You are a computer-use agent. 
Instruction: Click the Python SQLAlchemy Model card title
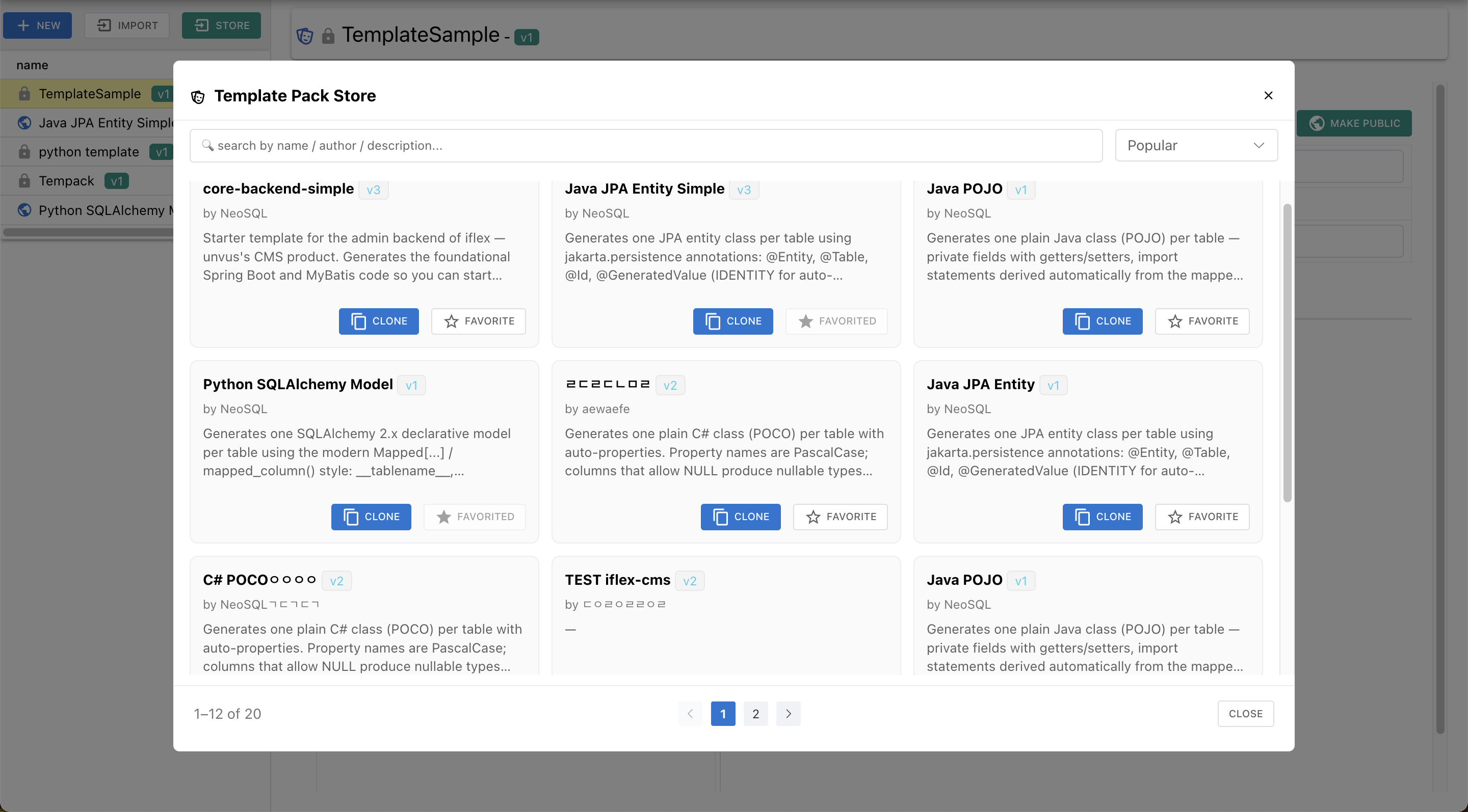click(x=298, y=385)
